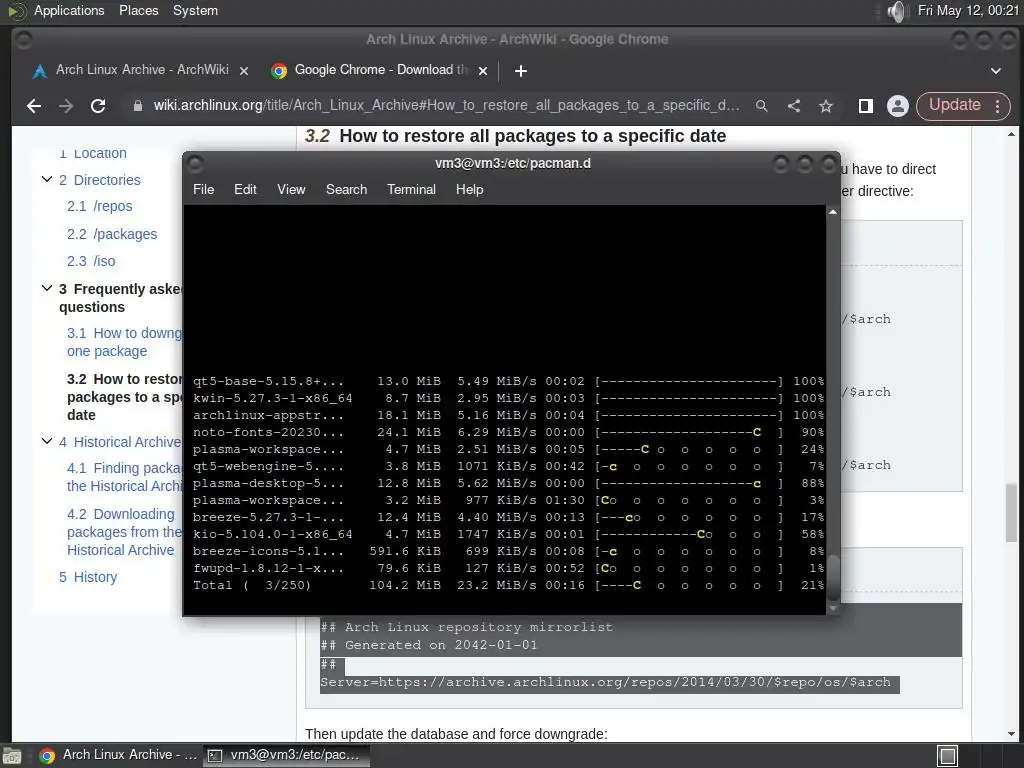Go to 1 Location link
Screen dimensions: 1024x768
(93, 153)
